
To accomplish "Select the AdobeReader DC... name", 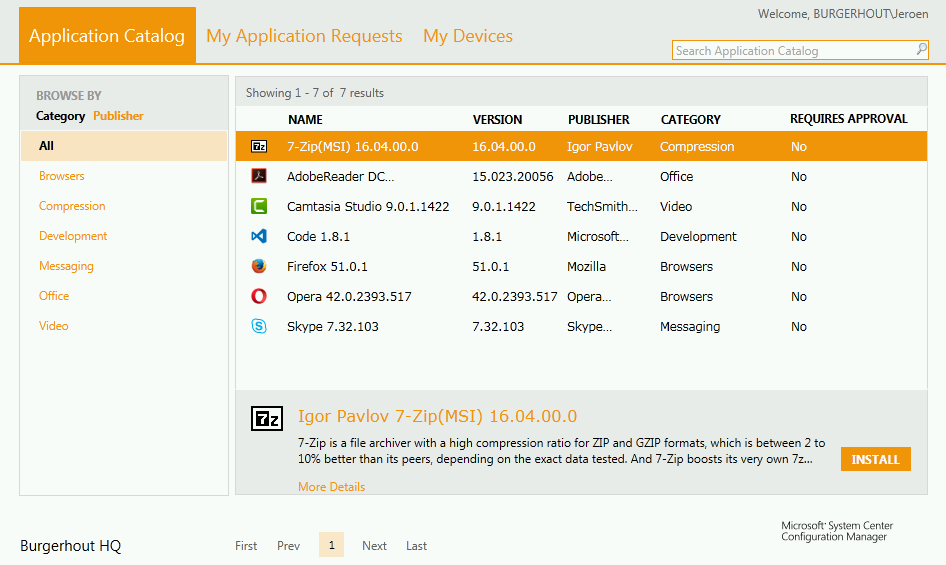I will click(340, 176).
